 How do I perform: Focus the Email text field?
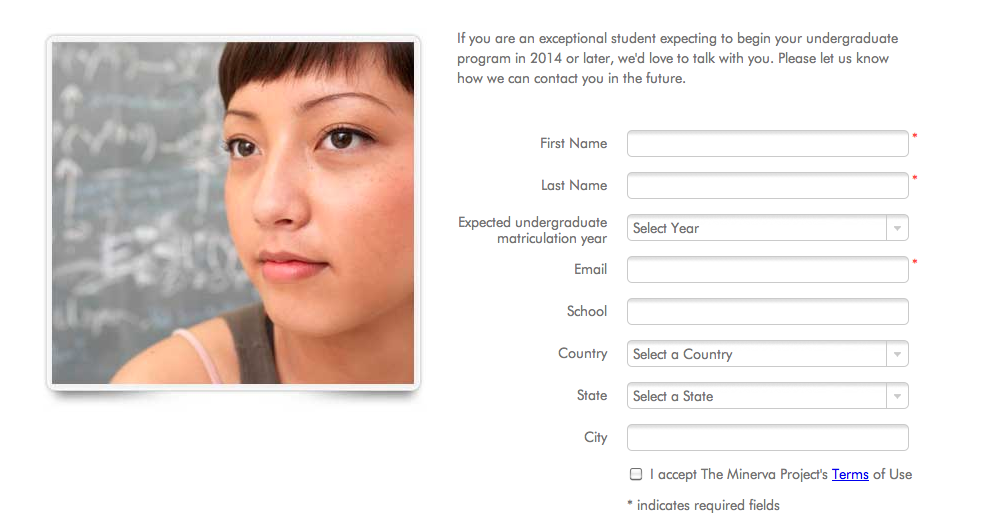[x=768, y=270]
